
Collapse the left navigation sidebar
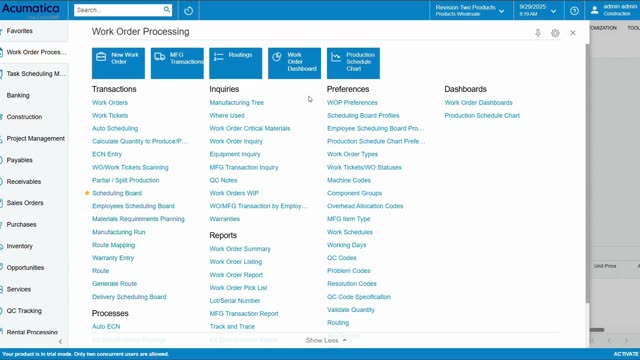60,341
